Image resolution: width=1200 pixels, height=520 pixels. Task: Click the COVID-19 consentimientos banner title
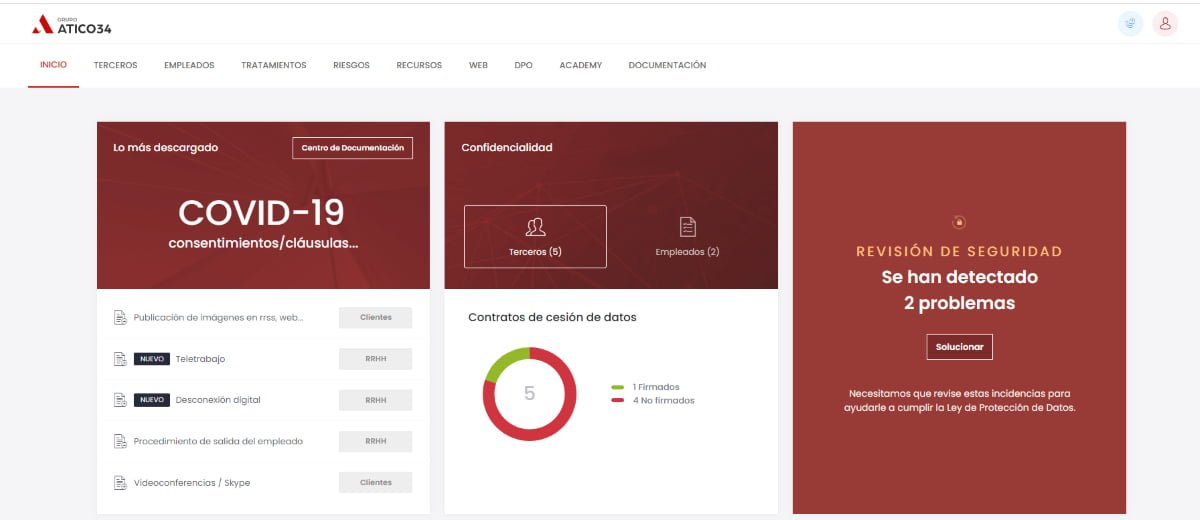tap(262, 213)
